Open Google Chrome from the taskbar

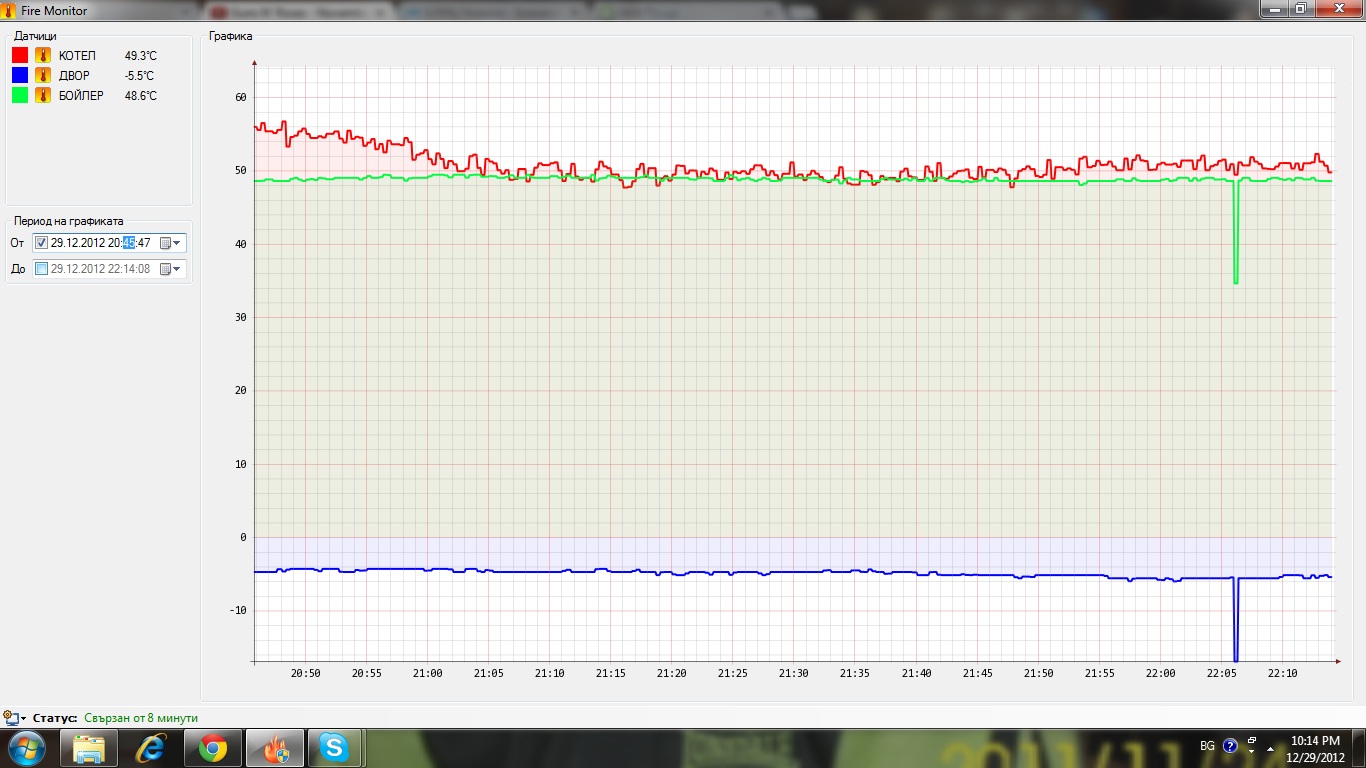pos(212,748)
